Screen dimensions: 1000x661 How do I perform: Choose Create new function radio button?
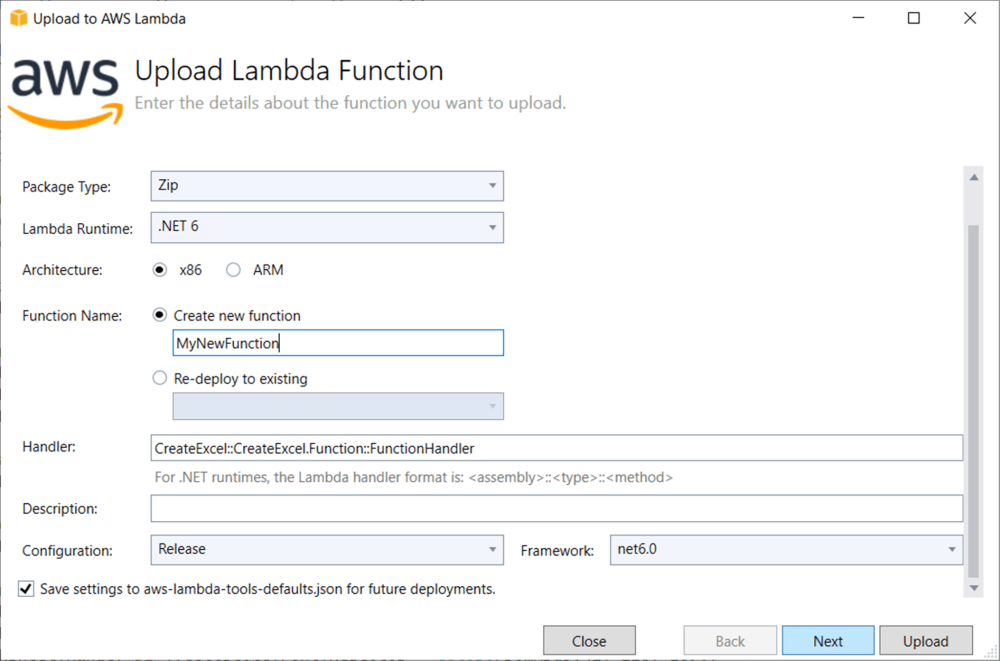pyautogui.click(x=159, y=315)
